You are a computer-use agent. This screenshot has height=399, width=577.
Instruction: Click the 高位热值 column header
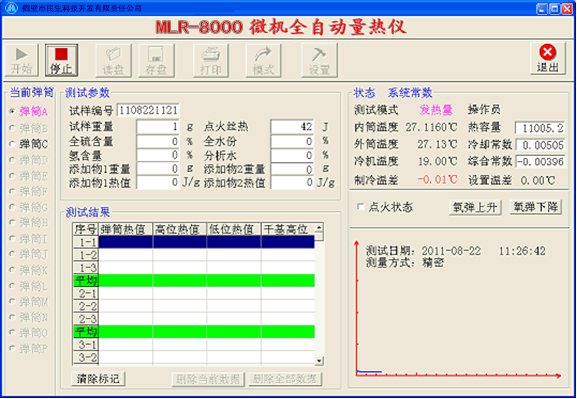180,229
